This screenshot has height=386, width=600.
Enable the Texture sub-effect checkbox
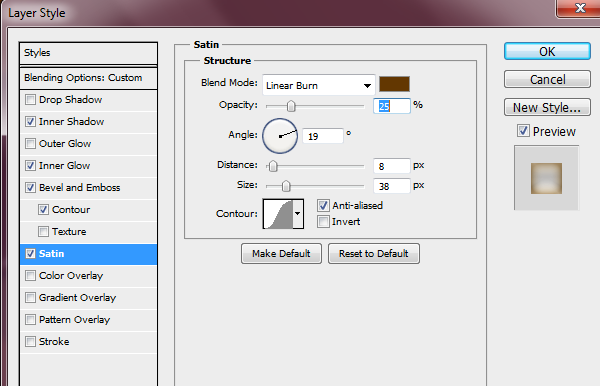pyautogui.click(x=43, y=231)
